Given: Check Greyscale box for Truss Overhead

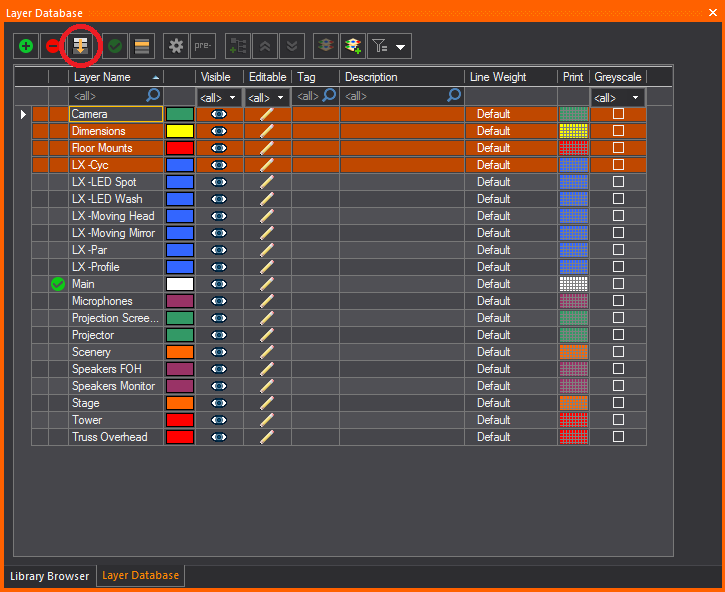Looking at the screenshot, I should click(x=618, y=437).
